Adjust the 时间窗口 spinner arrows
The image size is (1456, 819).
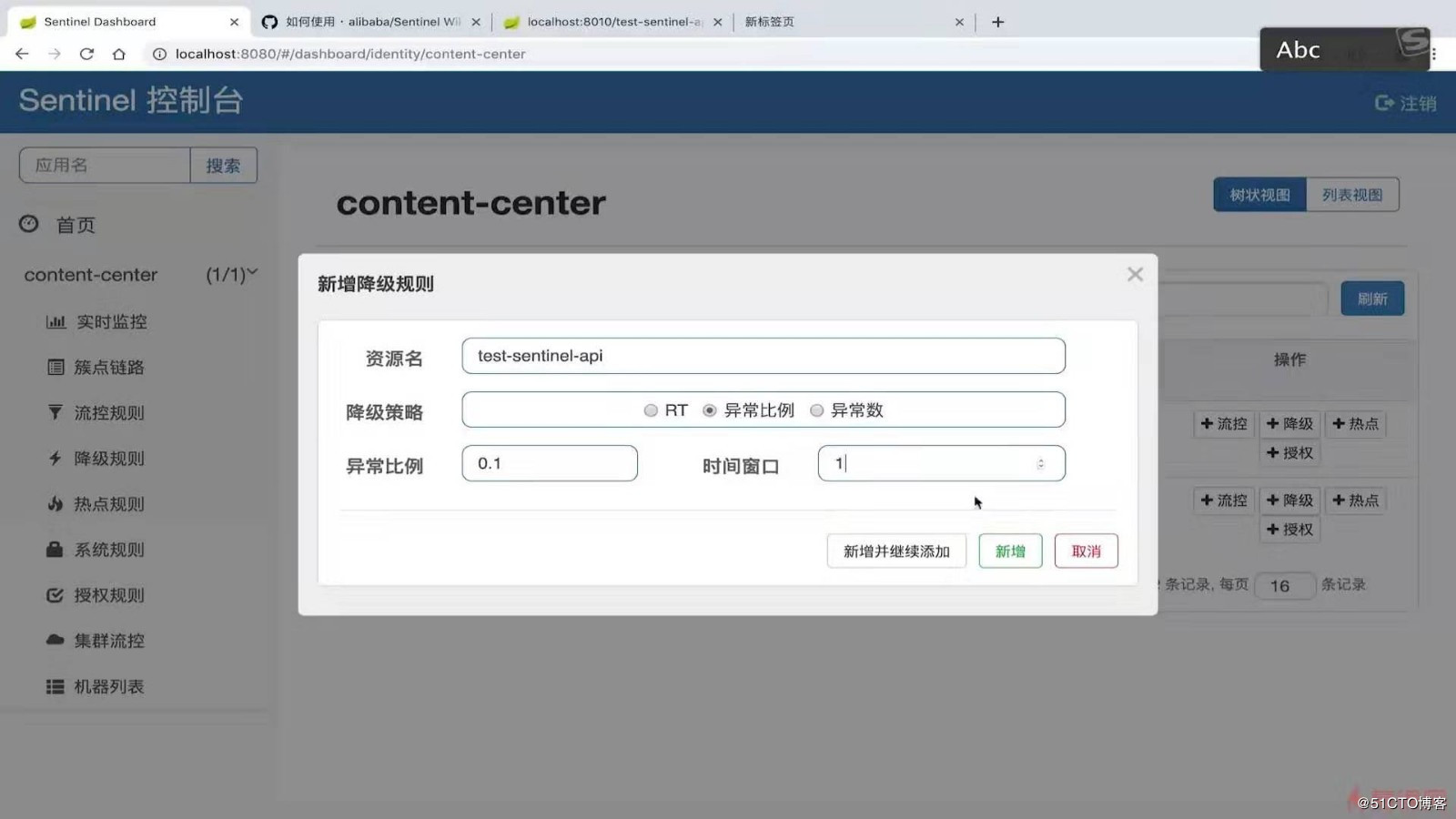(x=1040, y=464)
